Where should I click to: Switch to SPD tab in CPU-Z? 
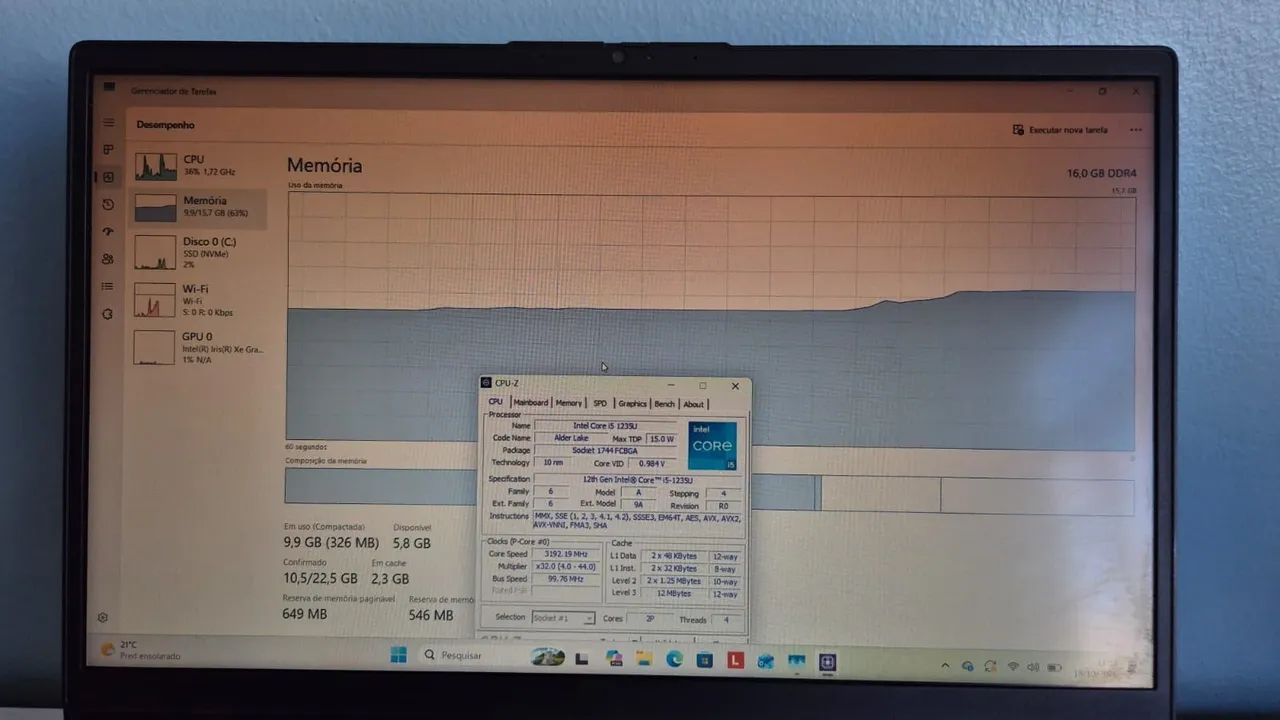tap(600, 403)
